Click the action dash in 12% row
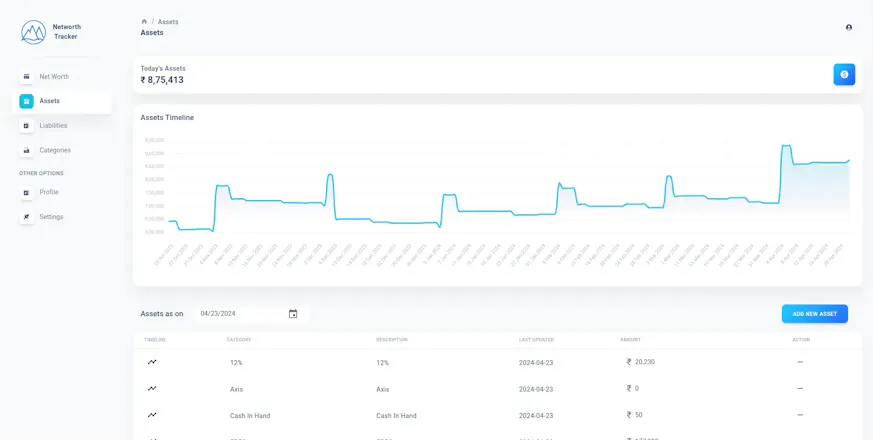Viewport: 873px width, 440px height. pyautogui.click(x=800, y=362)
